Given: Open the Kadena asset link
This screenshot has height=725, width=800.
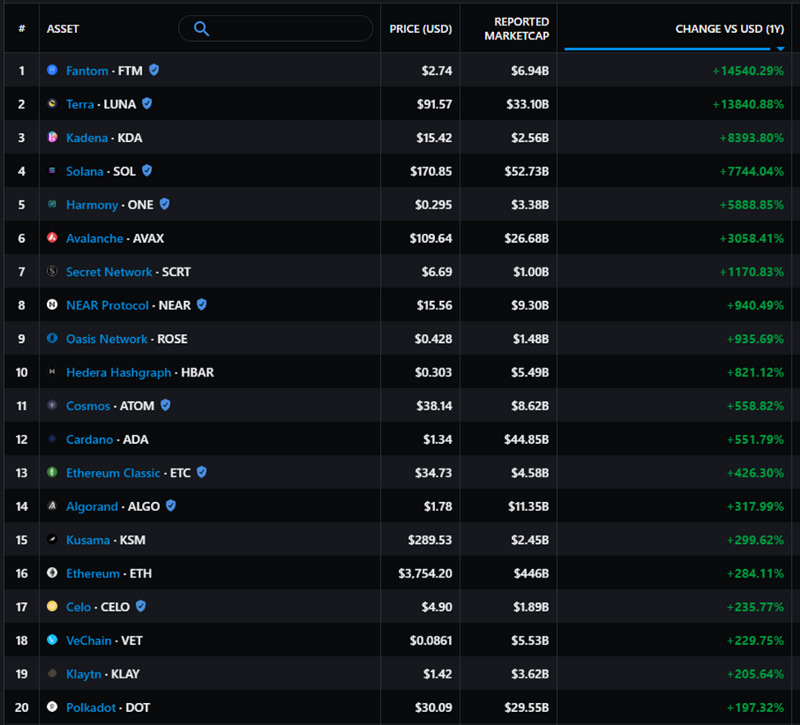Looking at the screenshot, I should (87, 138).
